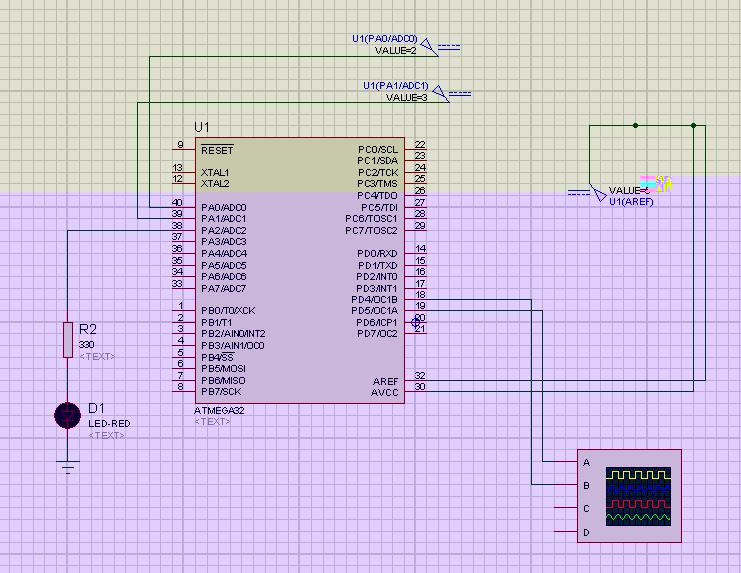
Task: Click the U1(PA0/ADC0) probe label
Action: tap(385, 39)
